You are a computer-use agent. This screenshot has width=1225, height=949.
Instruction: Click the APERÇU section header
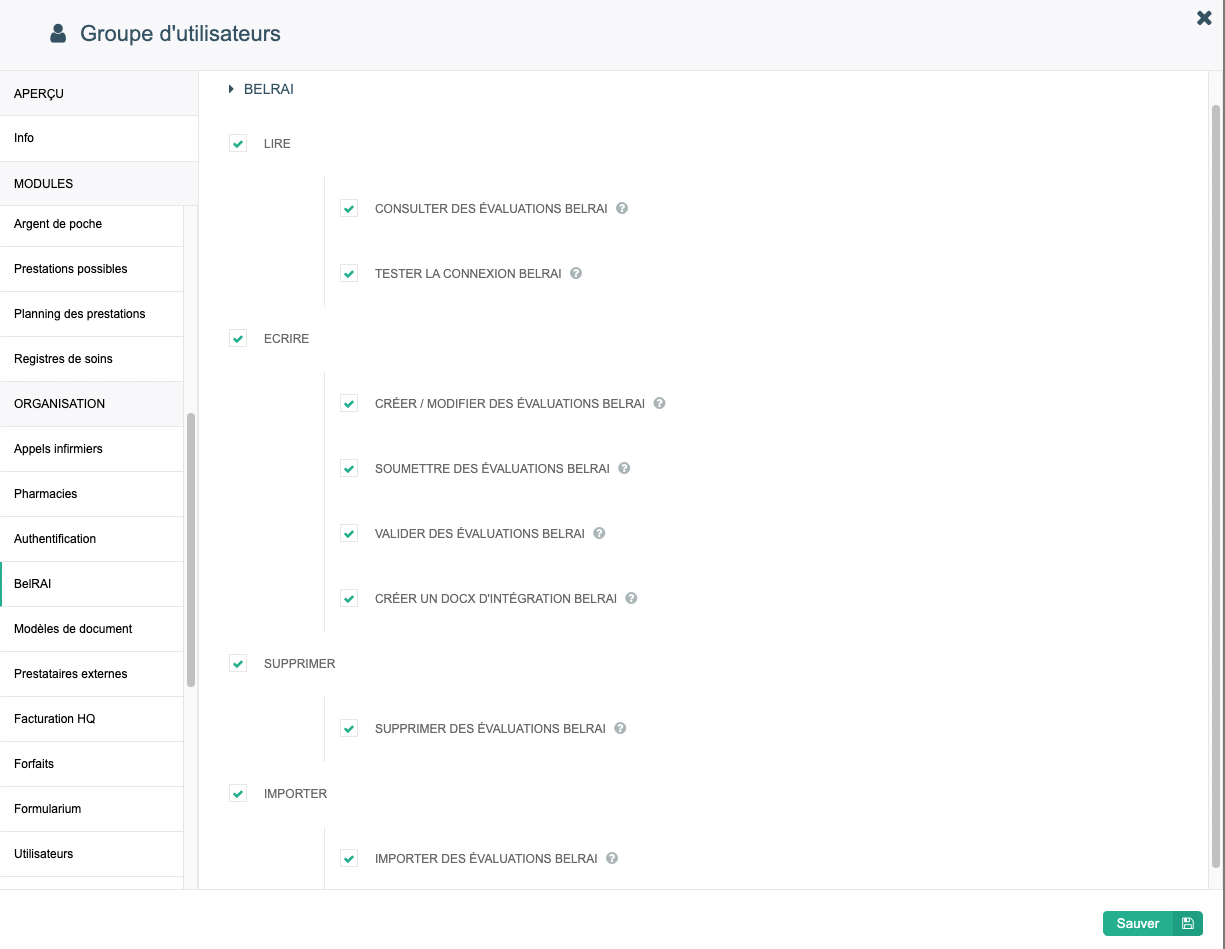(99, 93)
